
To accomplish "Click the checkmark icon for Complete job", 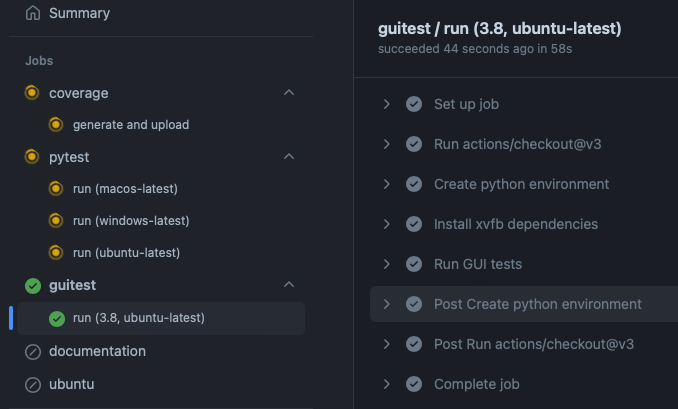I will [x=414, y=384].
